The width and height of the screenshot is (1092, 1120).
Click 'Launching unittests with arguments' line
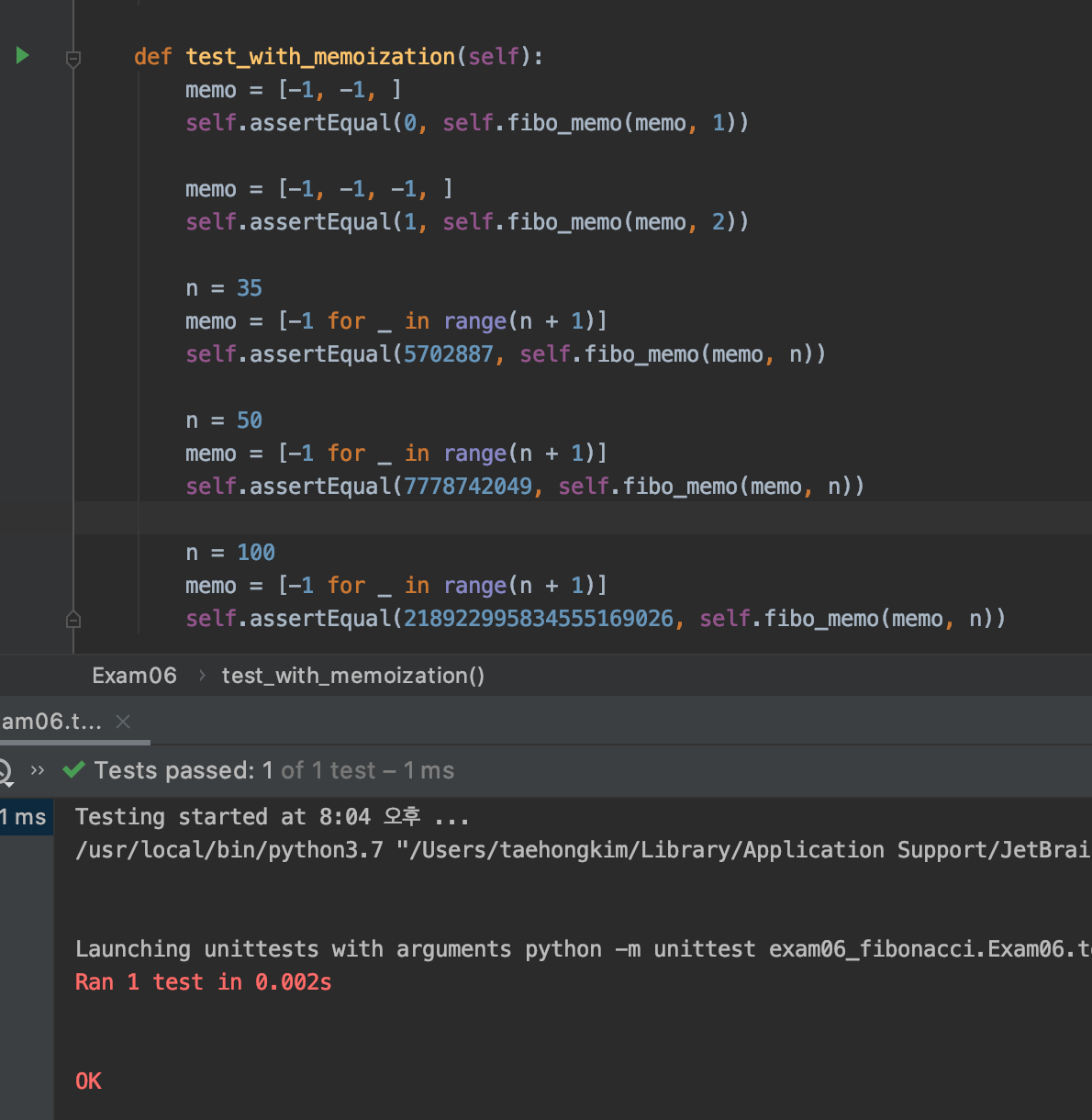(584, 949)
